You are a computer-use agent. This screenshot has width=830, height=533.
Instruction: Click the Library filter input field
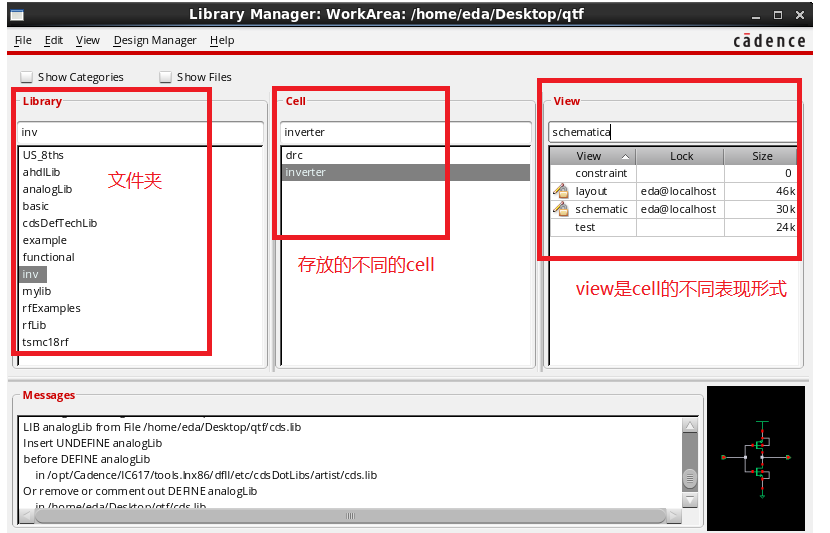click(140, 132)
